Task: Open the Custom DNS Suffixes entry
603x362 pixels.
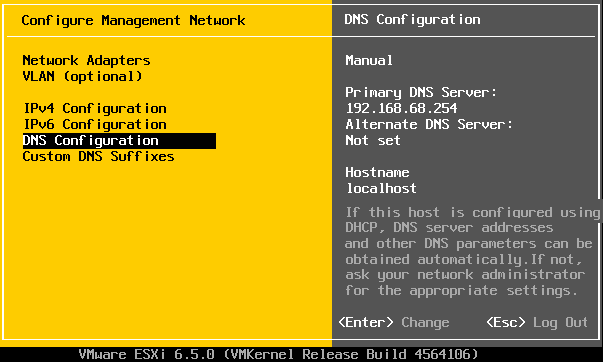Action: 98,157
